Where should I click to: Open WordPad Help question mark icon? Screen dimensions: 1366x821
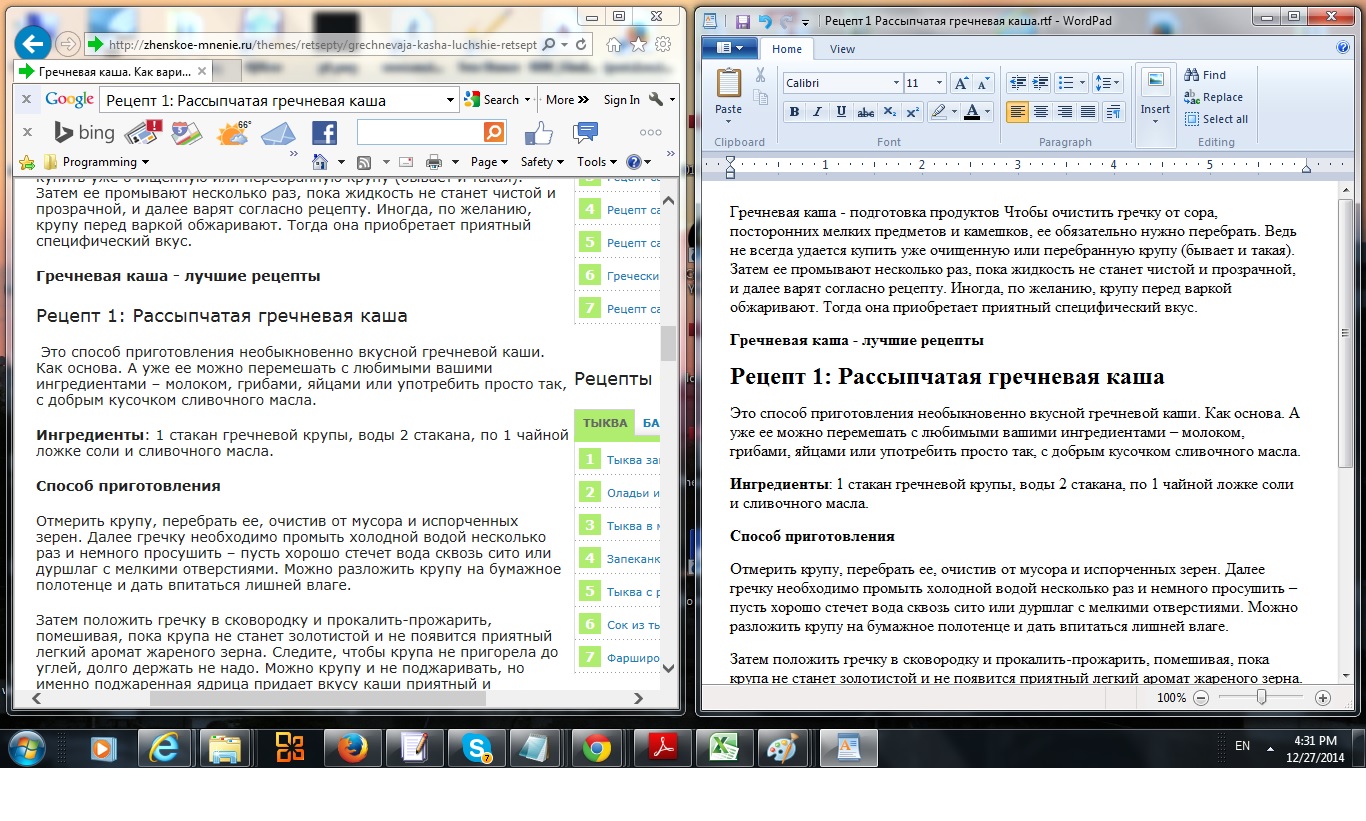[x=1343, y=47]
